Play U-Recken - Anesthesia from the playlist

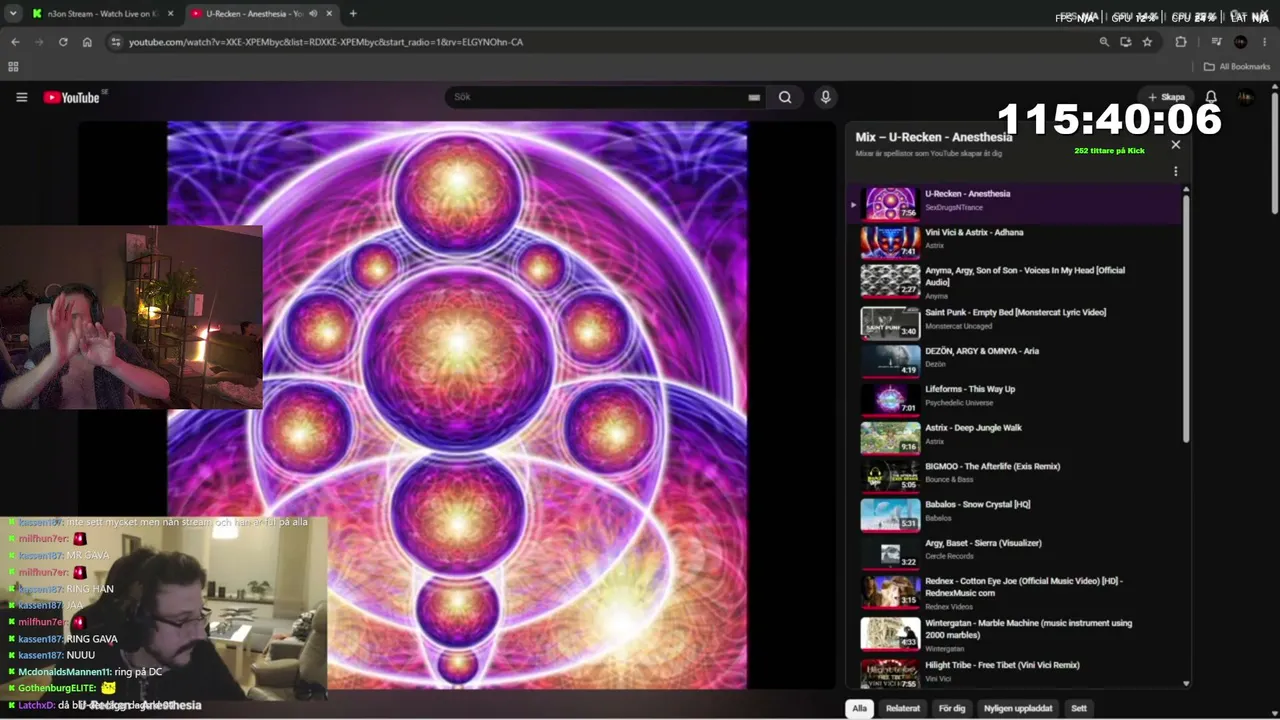point(1015,204)
